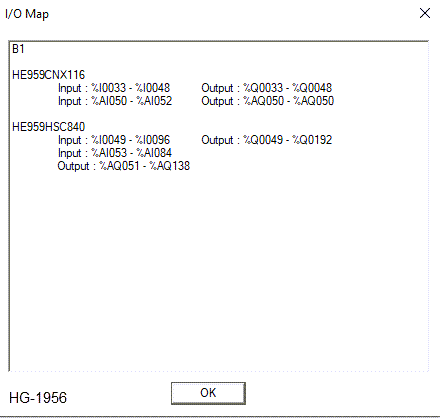The image size is (440, 418).
Task: Click the empty area of the map listing
Action: click(218, 267)
